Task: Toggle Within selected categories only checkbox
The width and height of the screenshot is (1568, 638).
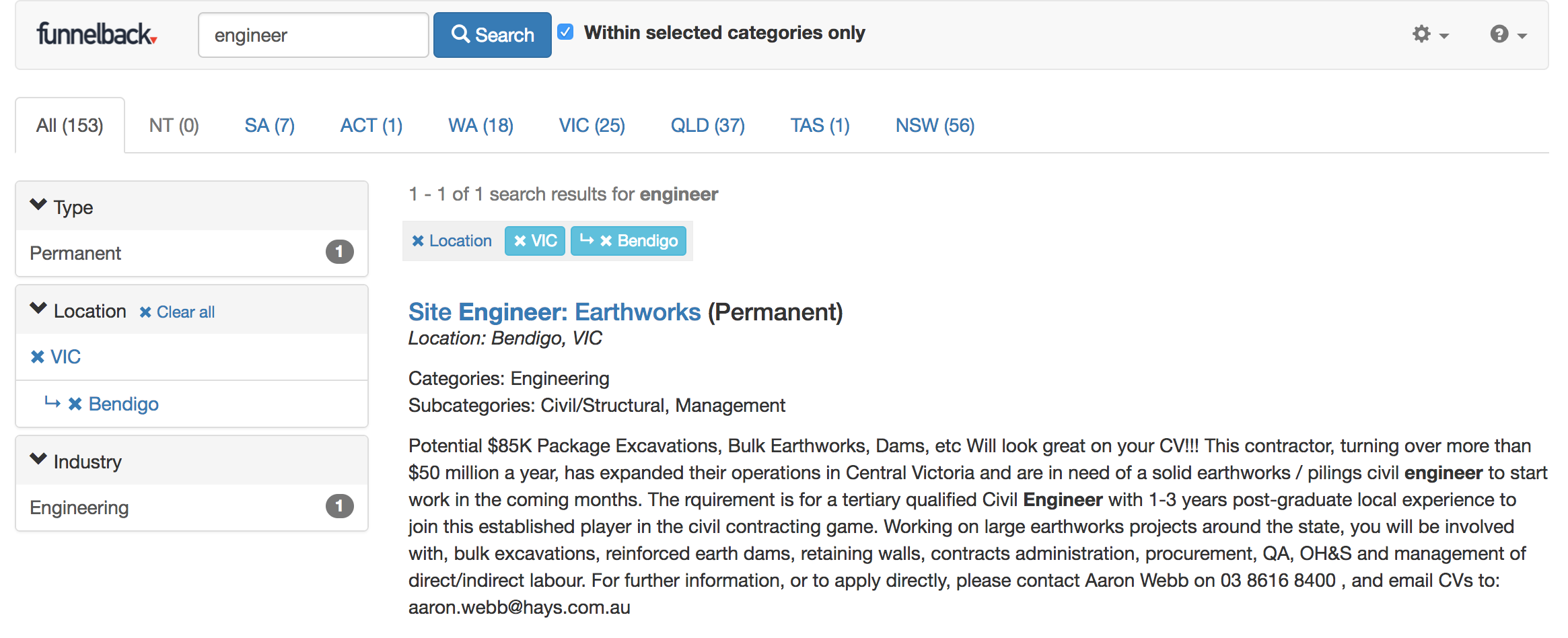Action: (566, 32)
